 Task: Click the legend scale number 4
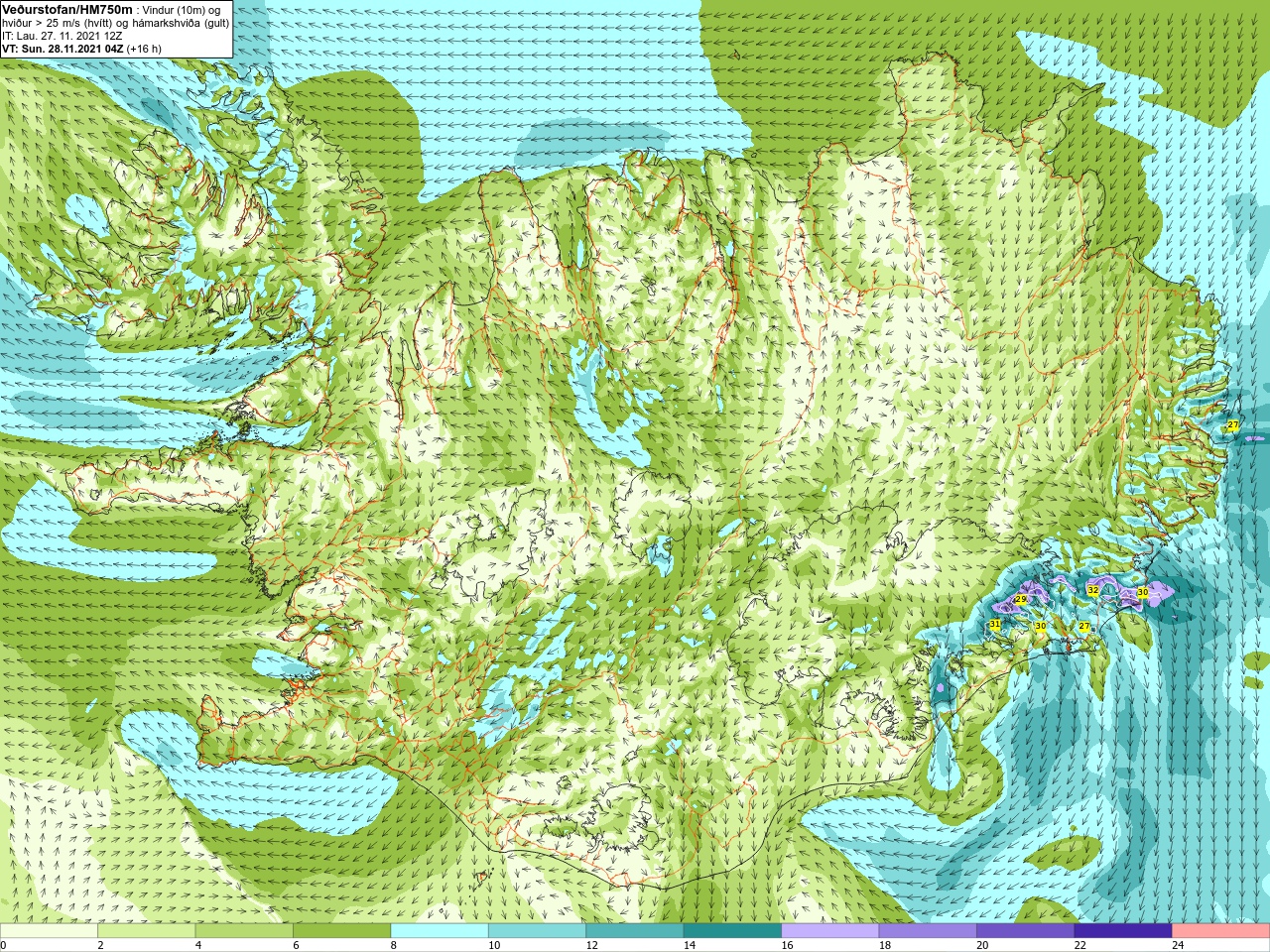(197, 945)
